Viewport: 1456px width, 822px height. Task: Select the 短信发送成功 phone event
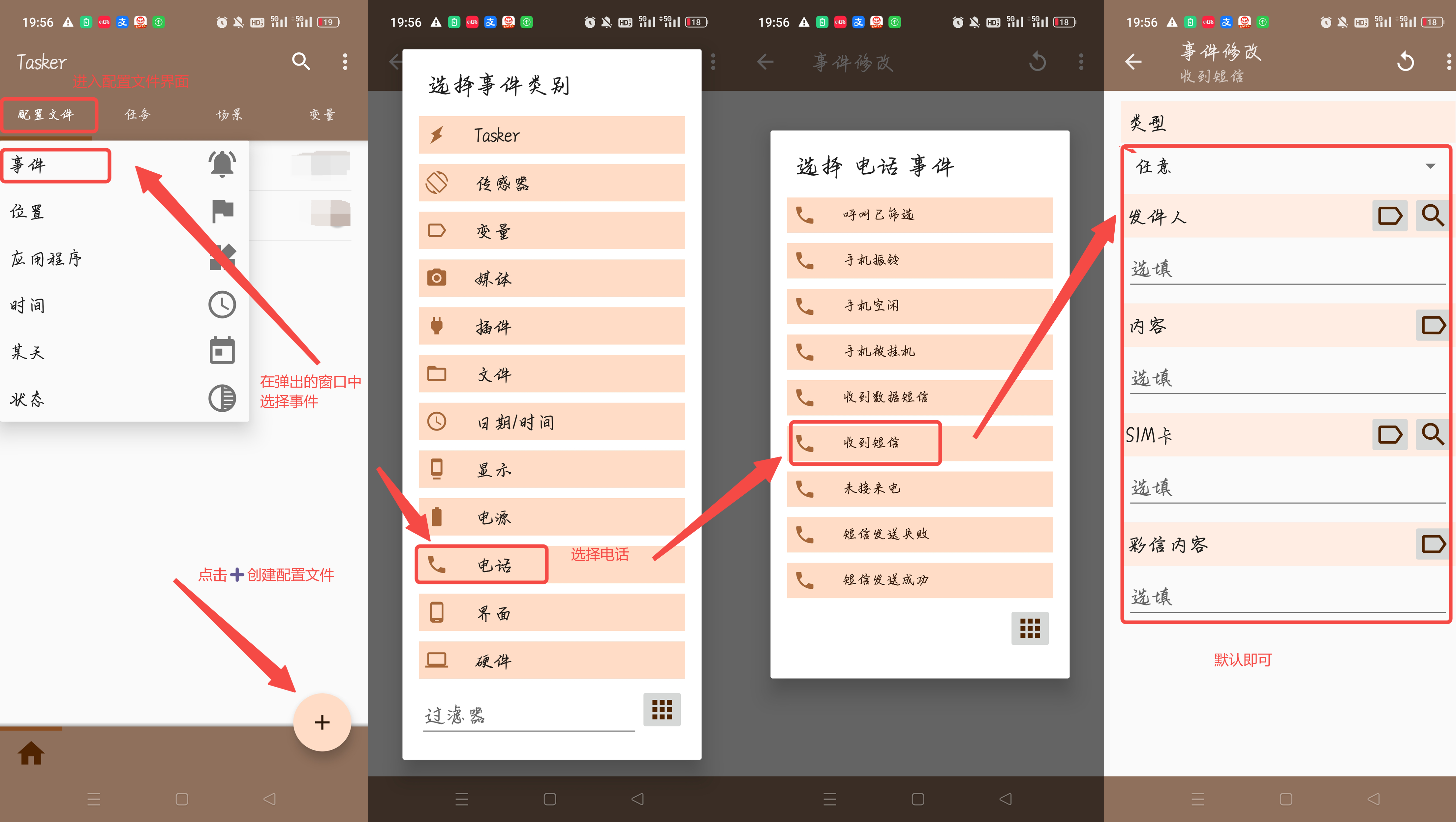920,580
